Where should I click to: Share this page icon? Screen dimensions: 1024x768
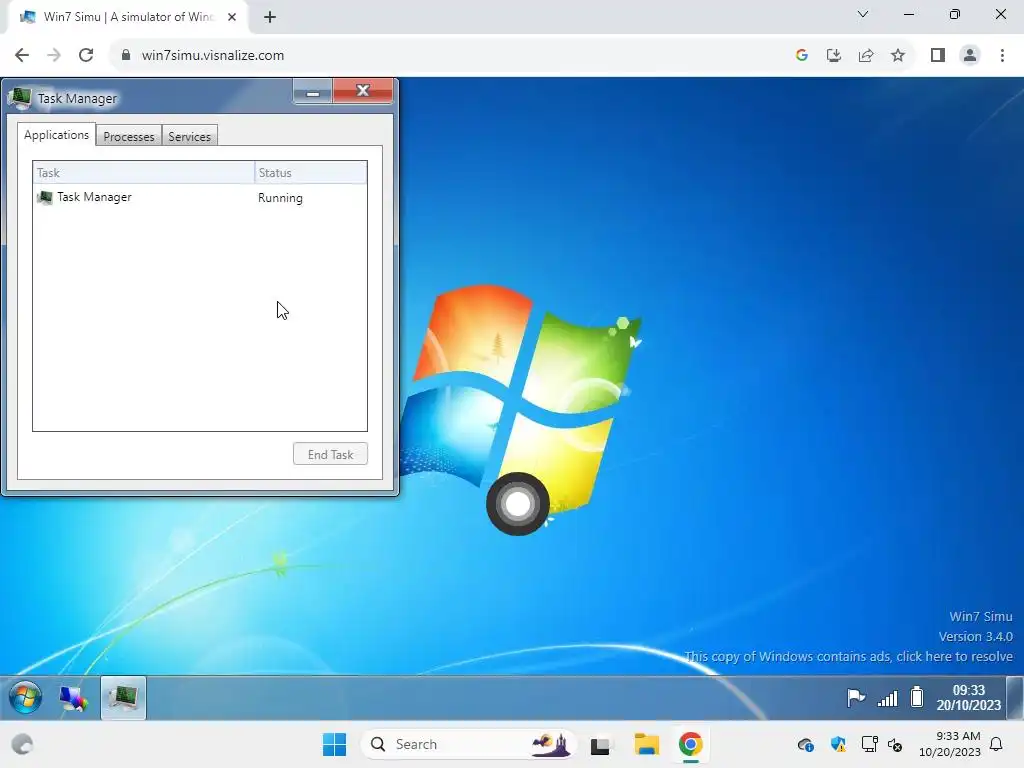(866, 55)
